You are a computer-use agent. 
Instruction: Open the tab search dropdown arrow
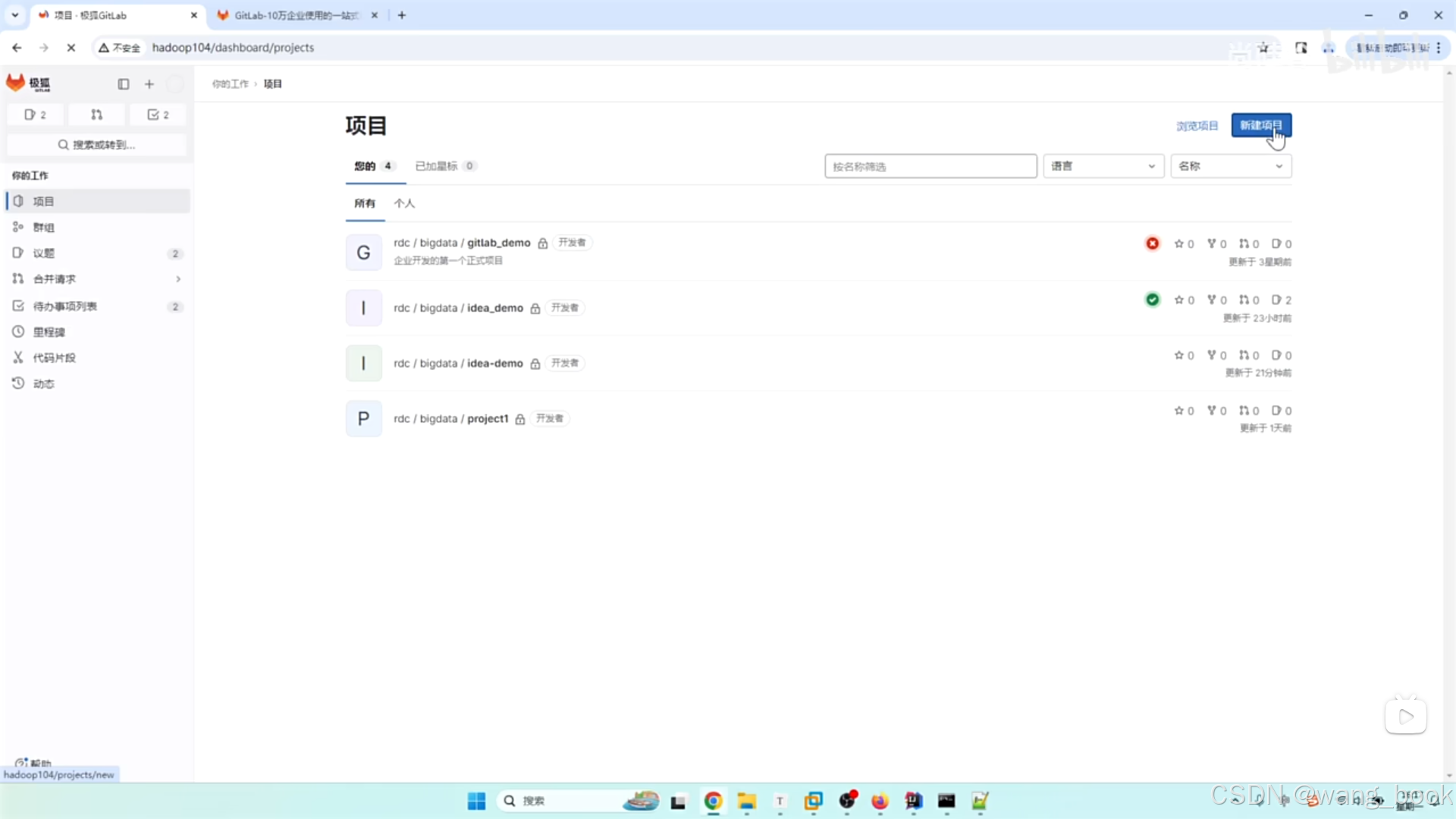tap(14, 15)
